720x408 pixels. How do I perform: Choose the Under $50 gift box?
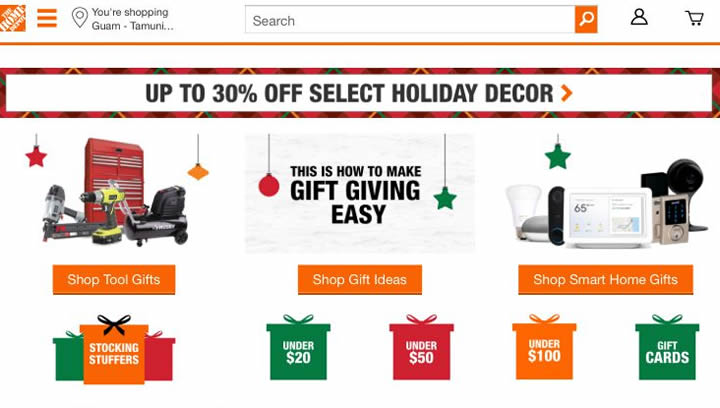click(421, 348)
